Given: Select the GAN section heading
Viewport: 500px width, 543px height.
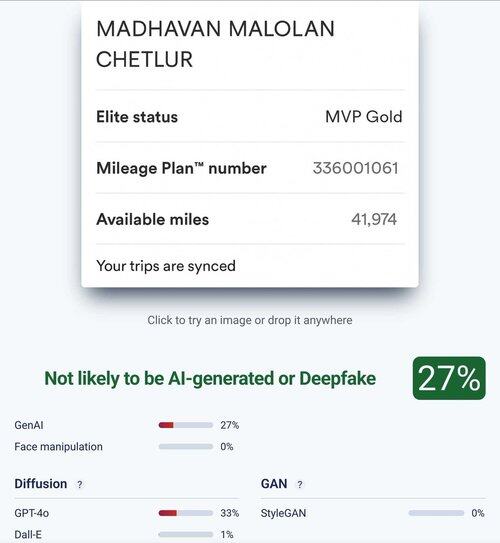Looking at the screenshot, I should pyautogui.click(x=274, y=484).
